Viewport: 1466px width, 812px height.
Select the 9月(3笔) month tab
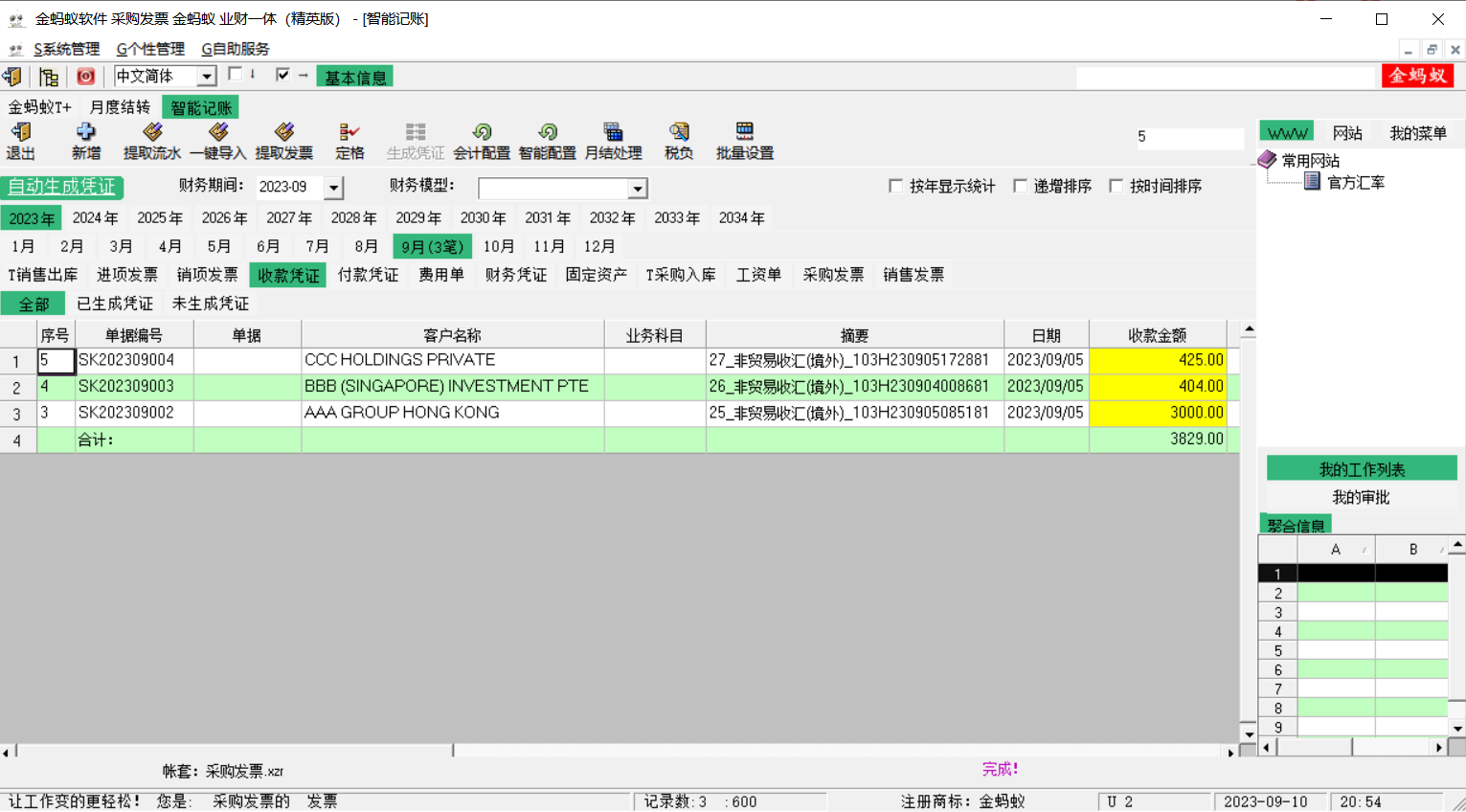click(x=433, y=247)
